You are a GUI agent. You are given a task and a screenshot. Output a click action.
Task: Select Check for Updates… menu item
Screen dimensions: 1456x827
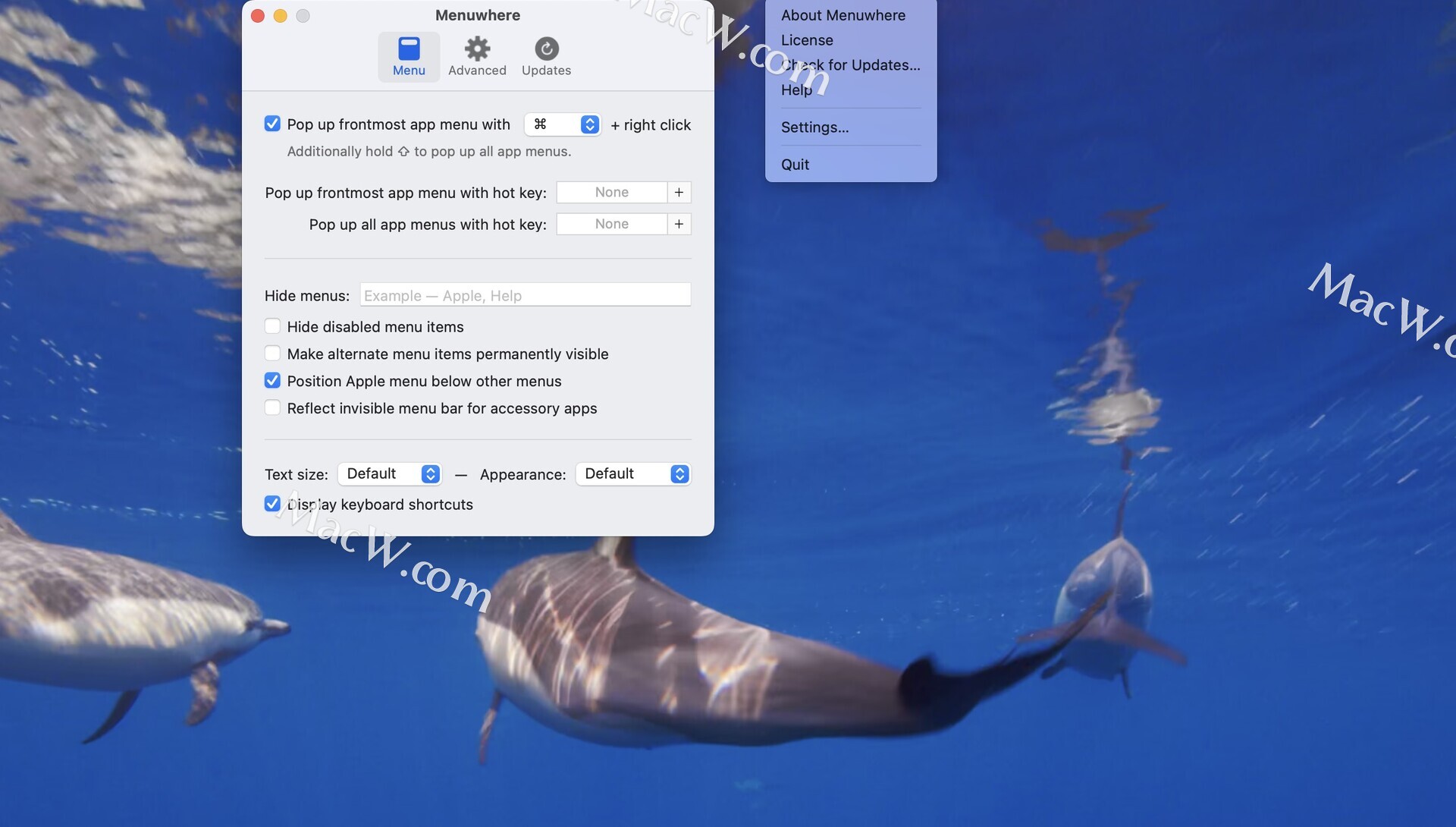(x=851, y=65)
